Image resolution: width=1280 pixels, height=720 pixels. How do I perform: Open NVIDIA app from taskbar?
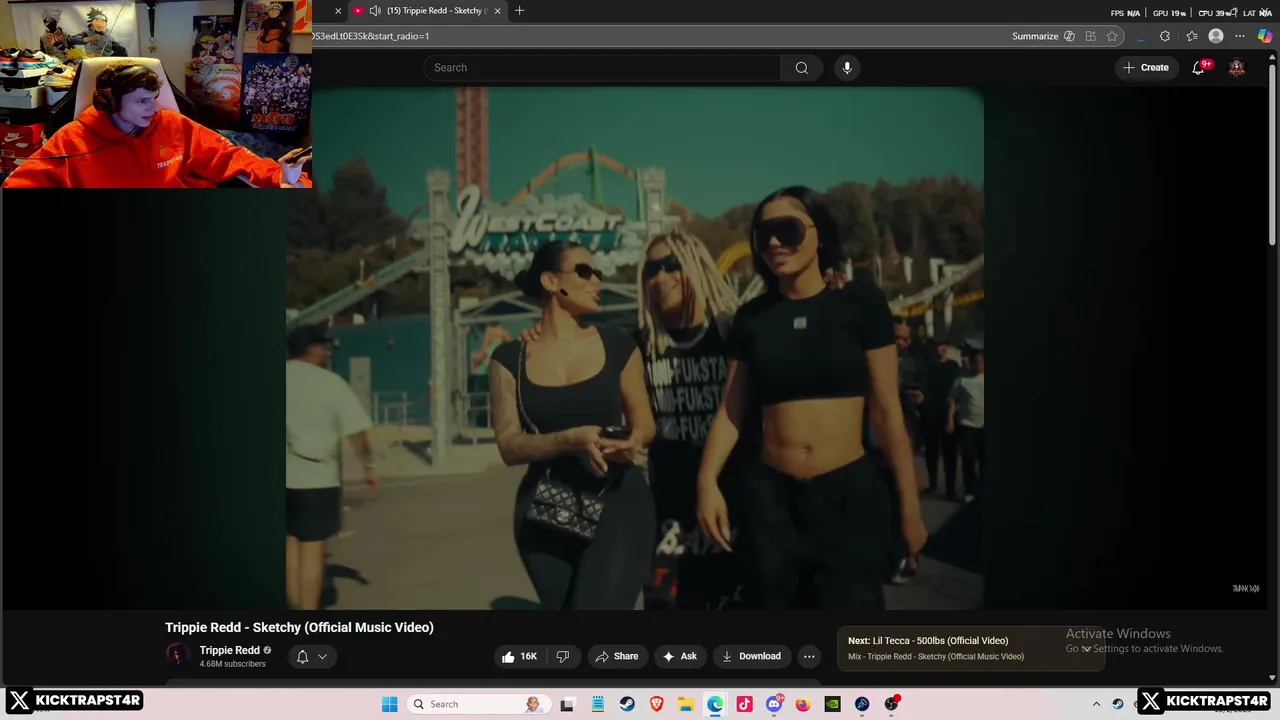[x=832, y=704]
